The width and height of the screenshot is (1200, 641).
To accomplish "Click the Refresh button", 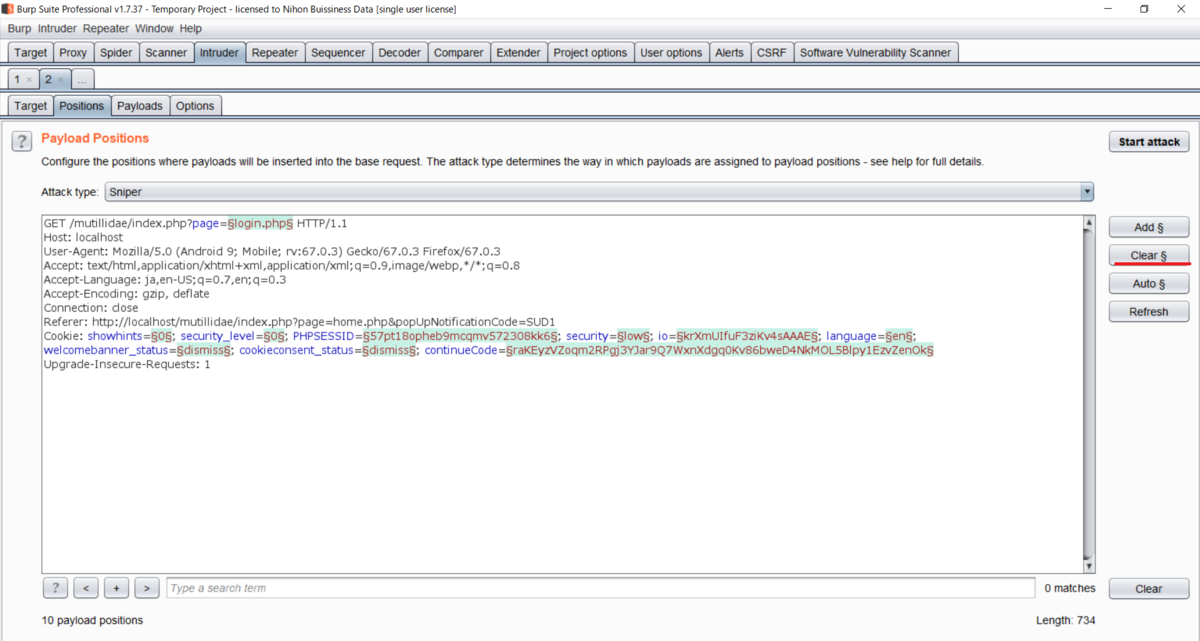I will pyautogui.click(x=1149, y=312).
